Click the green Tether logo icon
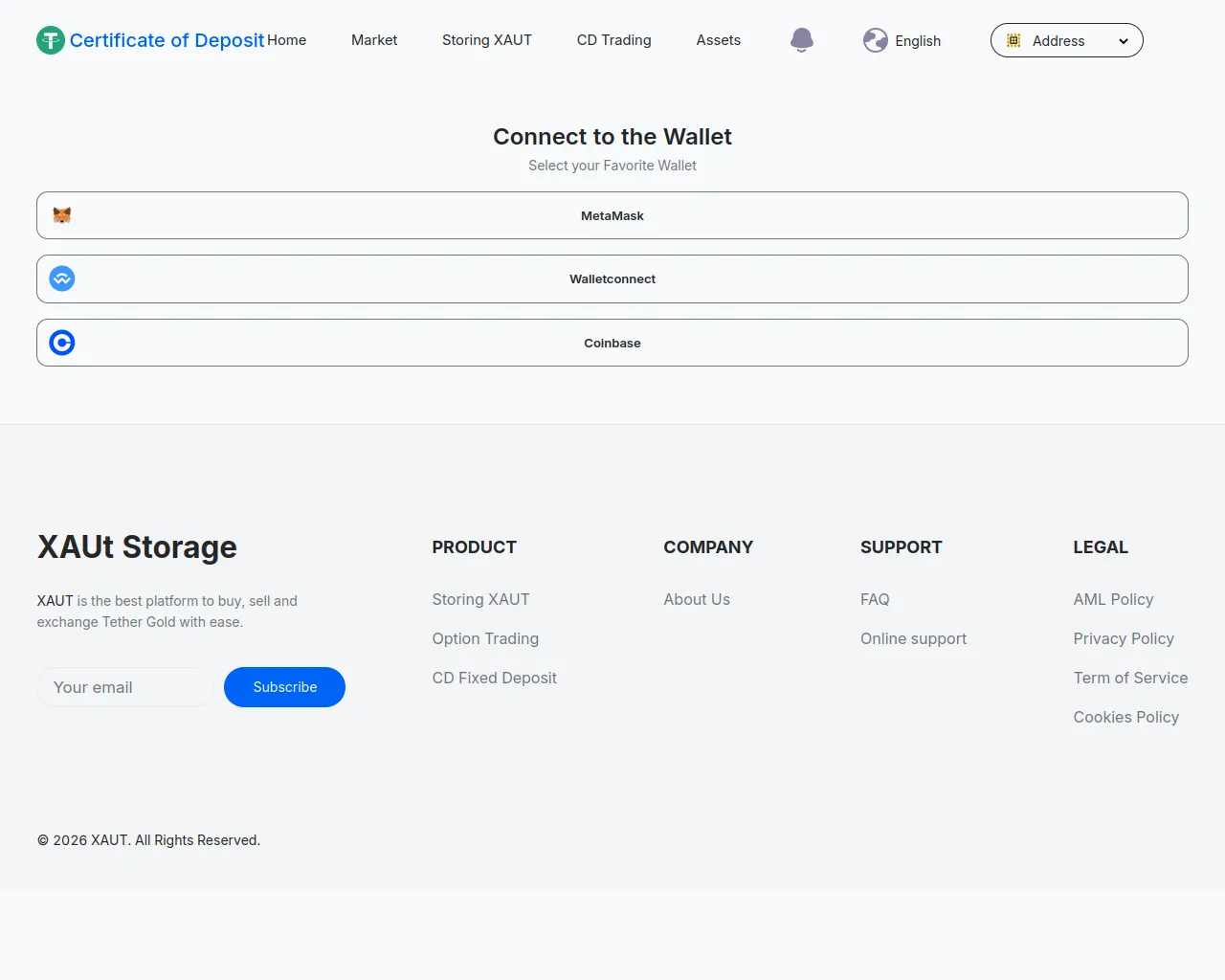The width and height of the screenshot is (1225, 980). 51,40
